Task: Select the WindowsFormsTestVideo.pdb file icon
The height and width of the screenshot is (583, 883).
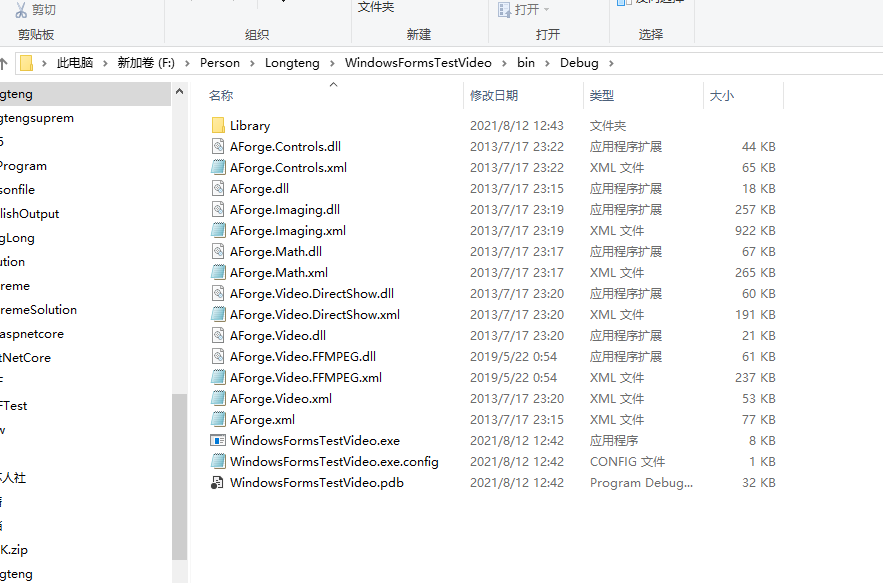Action: click(217, 483)
